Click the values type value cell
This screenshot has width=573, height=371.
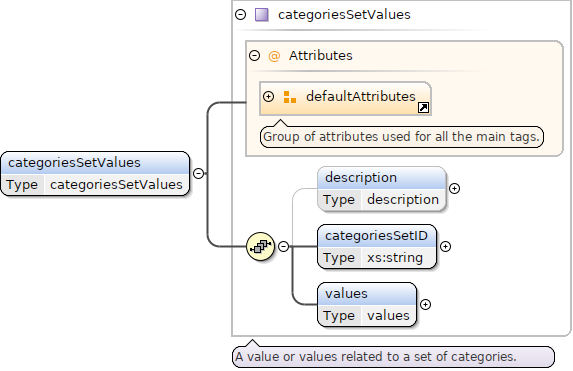tap(388, 315)
